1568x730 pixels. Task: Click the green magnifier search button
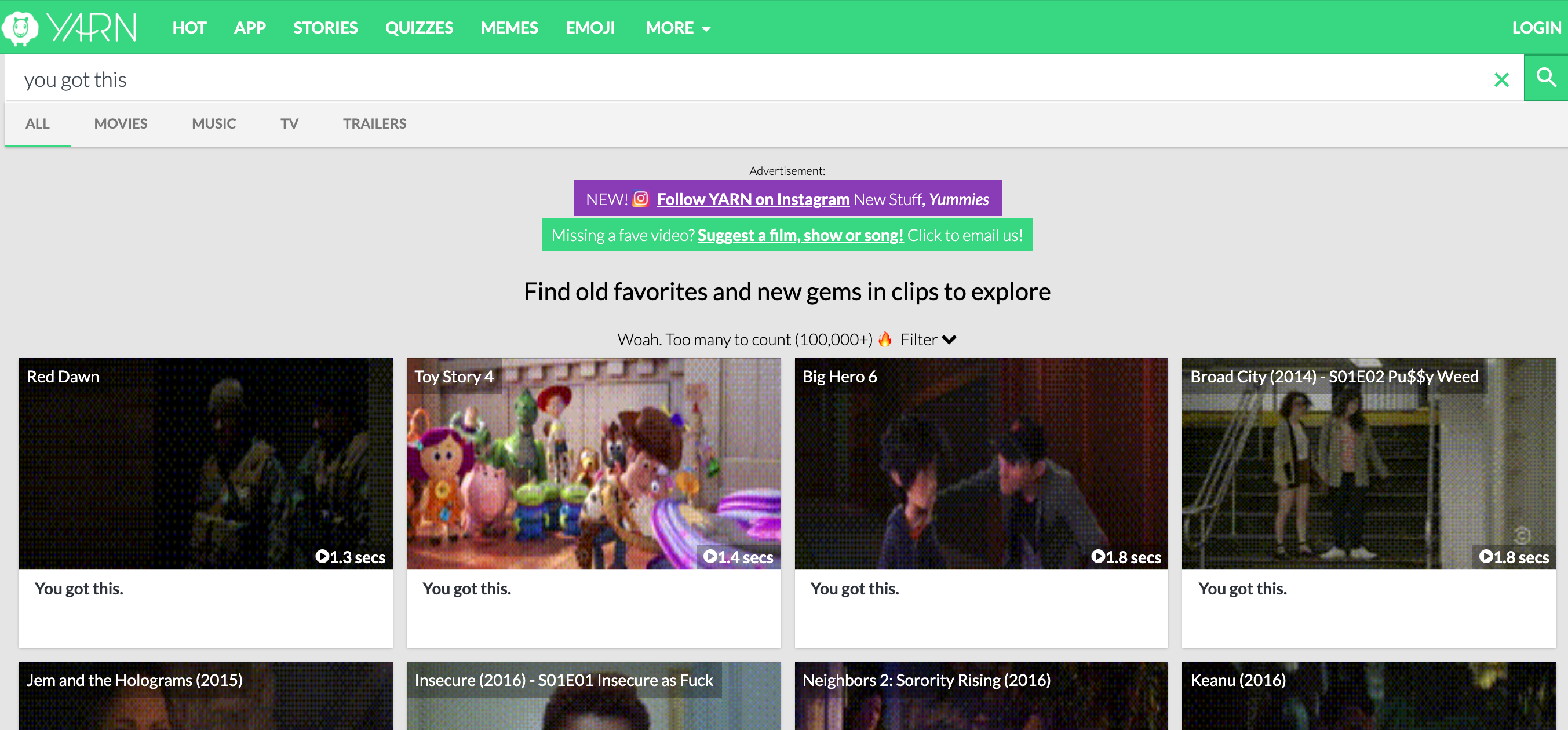pos(1545,78)
